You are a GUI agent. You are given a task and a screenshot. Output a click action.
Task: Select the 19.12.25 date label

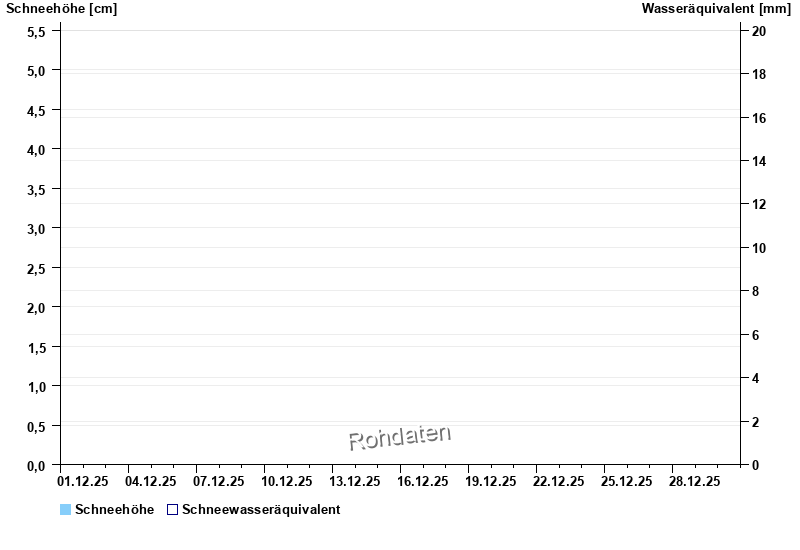click(491, 481)
